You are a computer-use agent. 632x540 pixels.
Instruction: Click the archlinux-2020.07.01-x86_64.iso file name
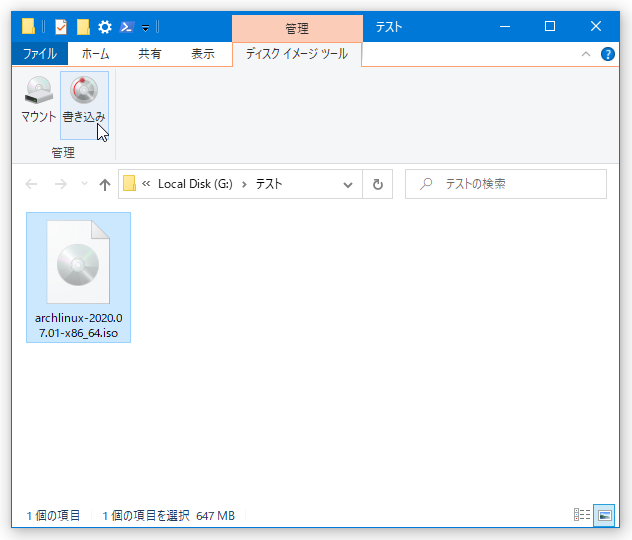click(x=79, y=326)
